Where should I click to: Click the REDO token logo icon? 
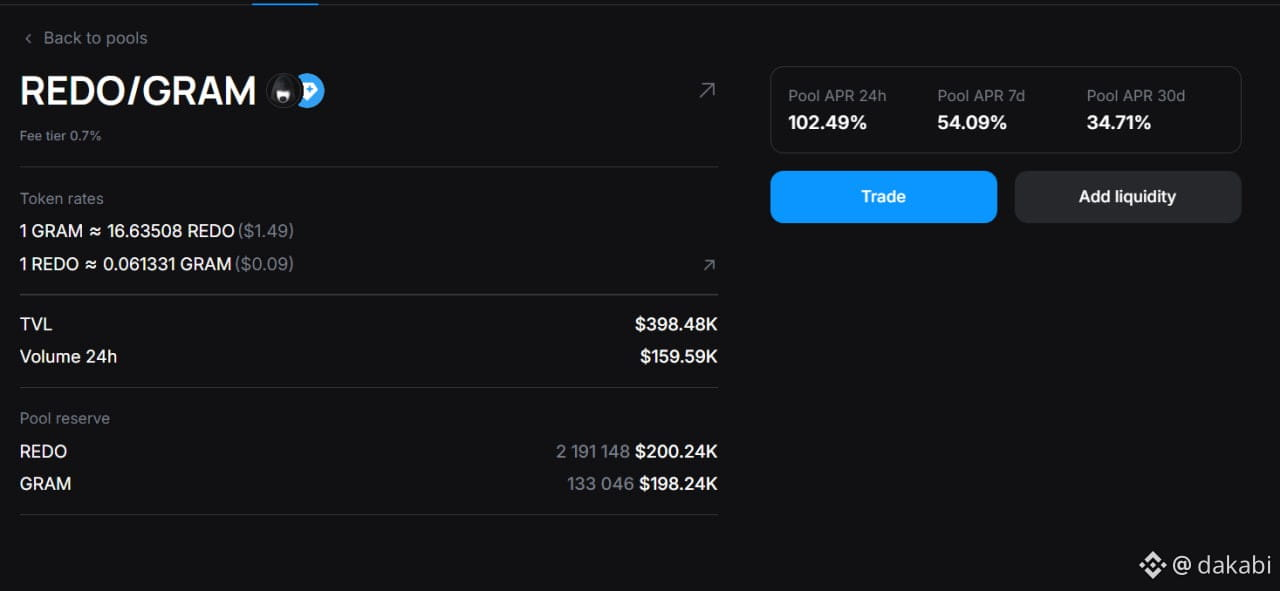pos(283,92)
